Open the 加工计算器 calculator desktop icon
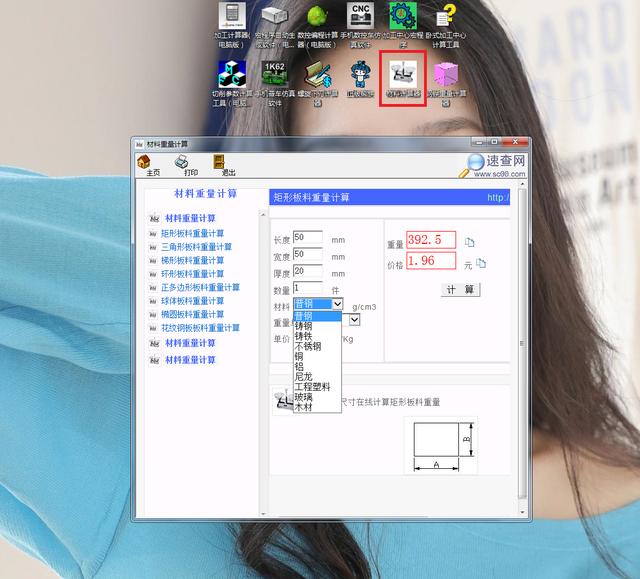640x579 pixels. click(232, 16)
